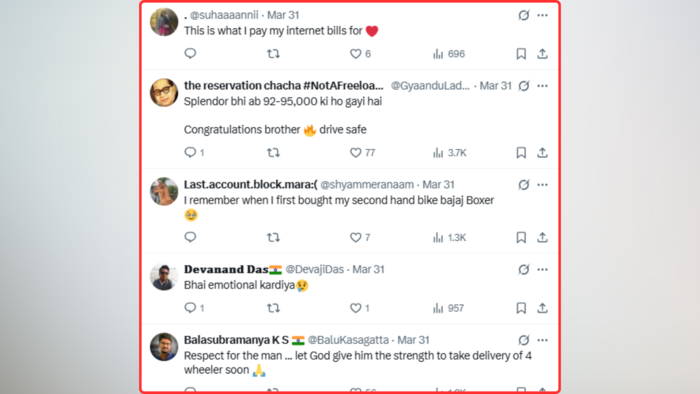Screen dimensions: 700x394
Task: Like the @suhaaaannii internet bills tweet
Action: (355, 54)
